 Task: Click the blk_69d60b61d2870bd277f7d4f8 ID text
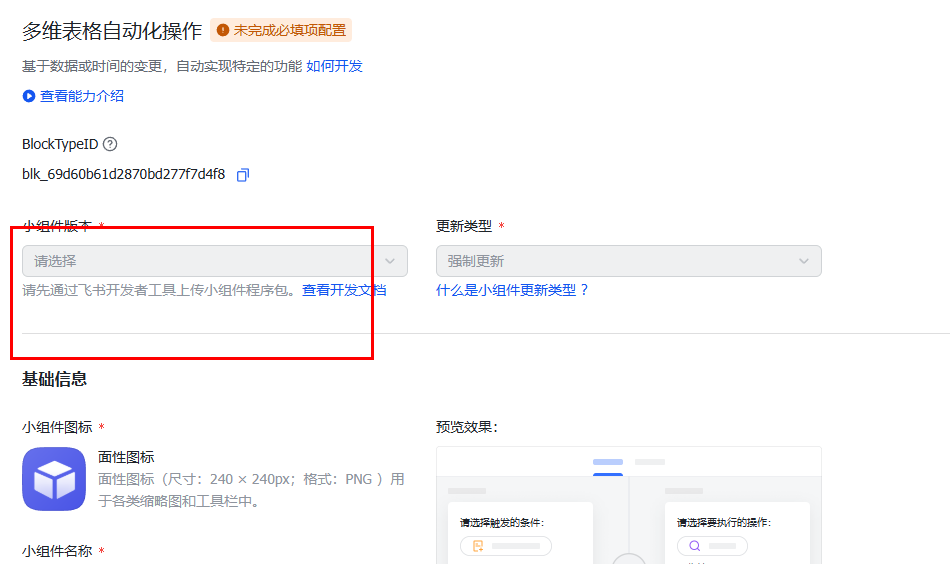(x=124, y=174)
